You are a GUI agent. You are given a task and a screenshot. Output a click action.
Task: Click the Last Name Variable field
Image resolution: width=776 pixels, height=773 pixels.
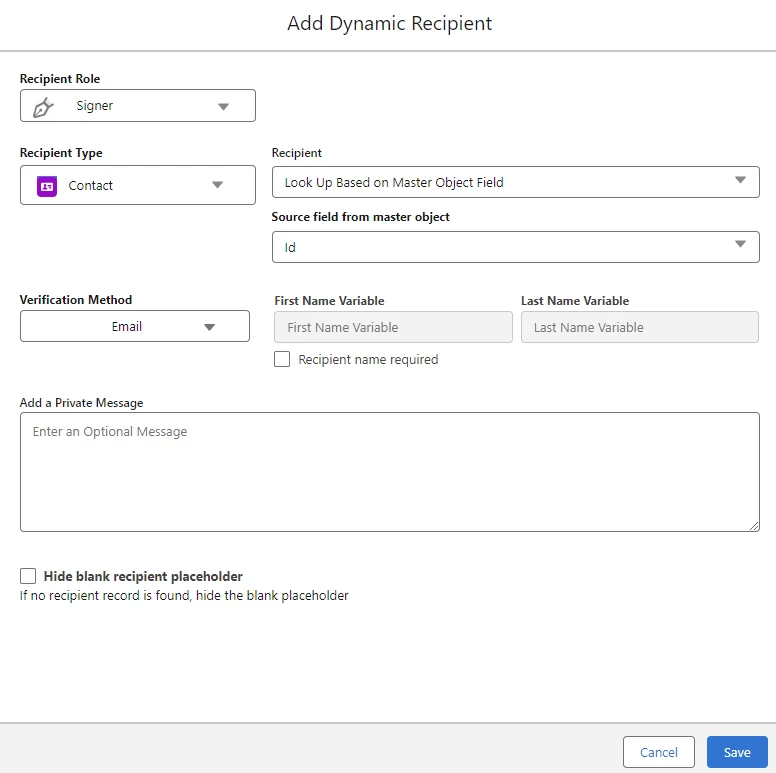[639, 327]
